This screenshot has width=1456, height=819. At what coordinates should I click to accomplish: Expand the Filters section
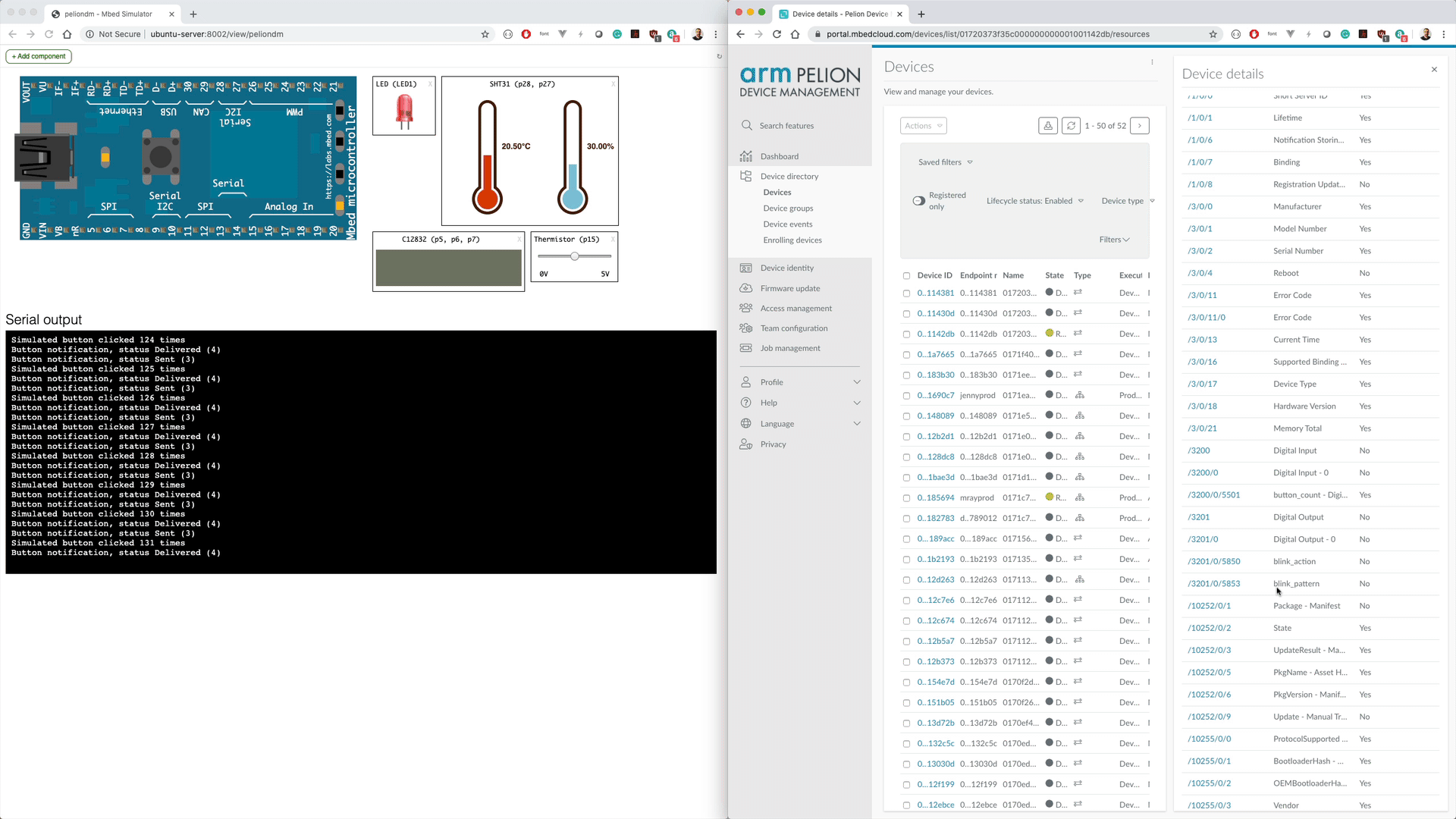pos(1114,240)
